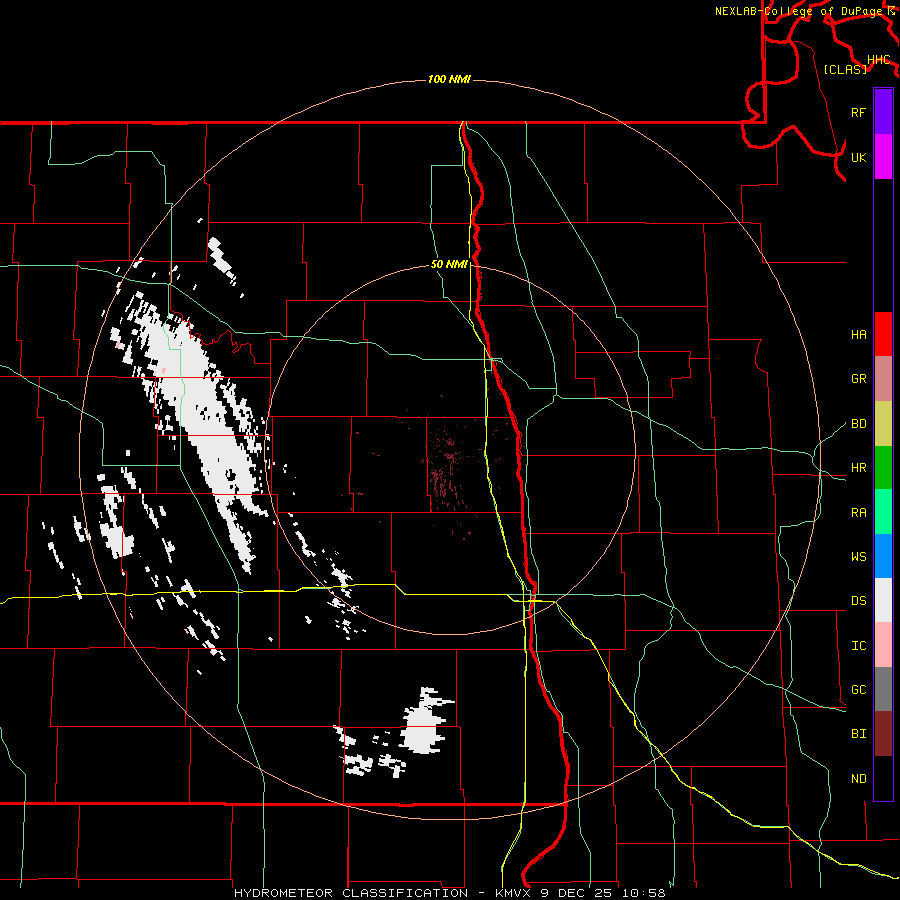Click the 'HR' legend label

pos(858,468)
